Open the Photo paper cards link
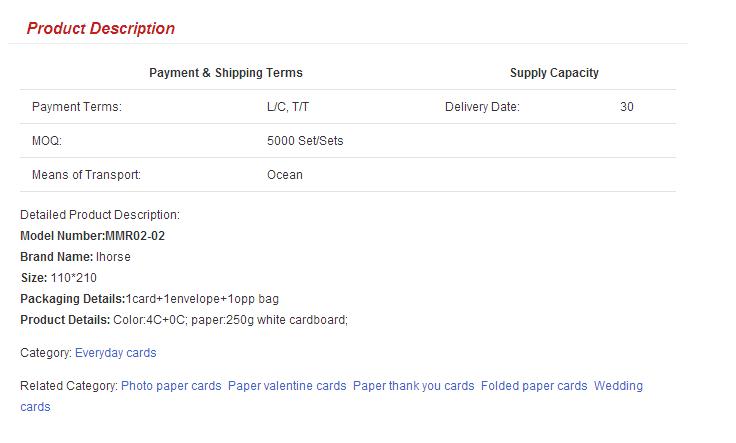The image size is (736, 443). (x=171, y=386)
